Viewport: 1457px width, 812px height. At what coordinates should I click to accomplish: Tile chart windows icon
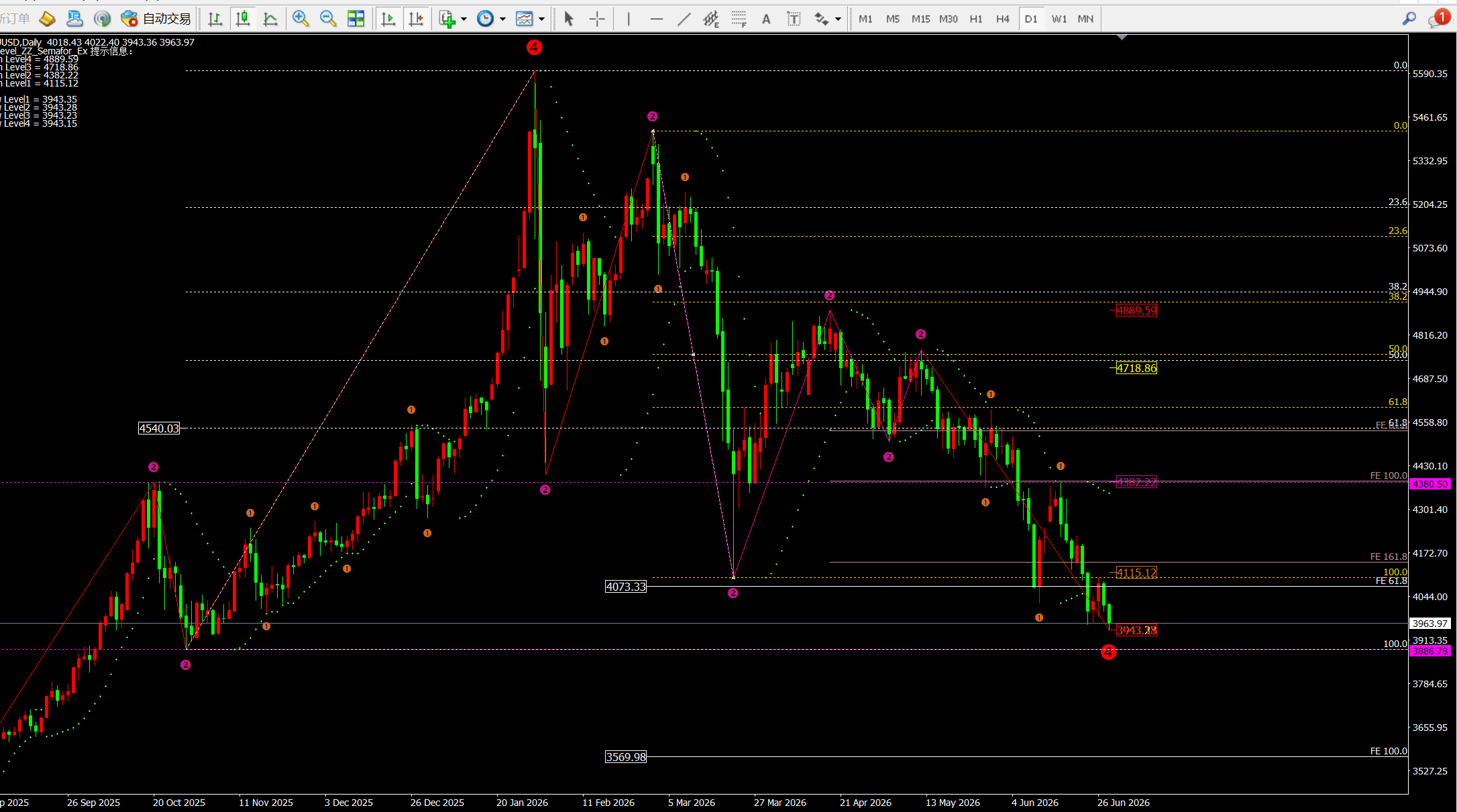pos(356,19)
